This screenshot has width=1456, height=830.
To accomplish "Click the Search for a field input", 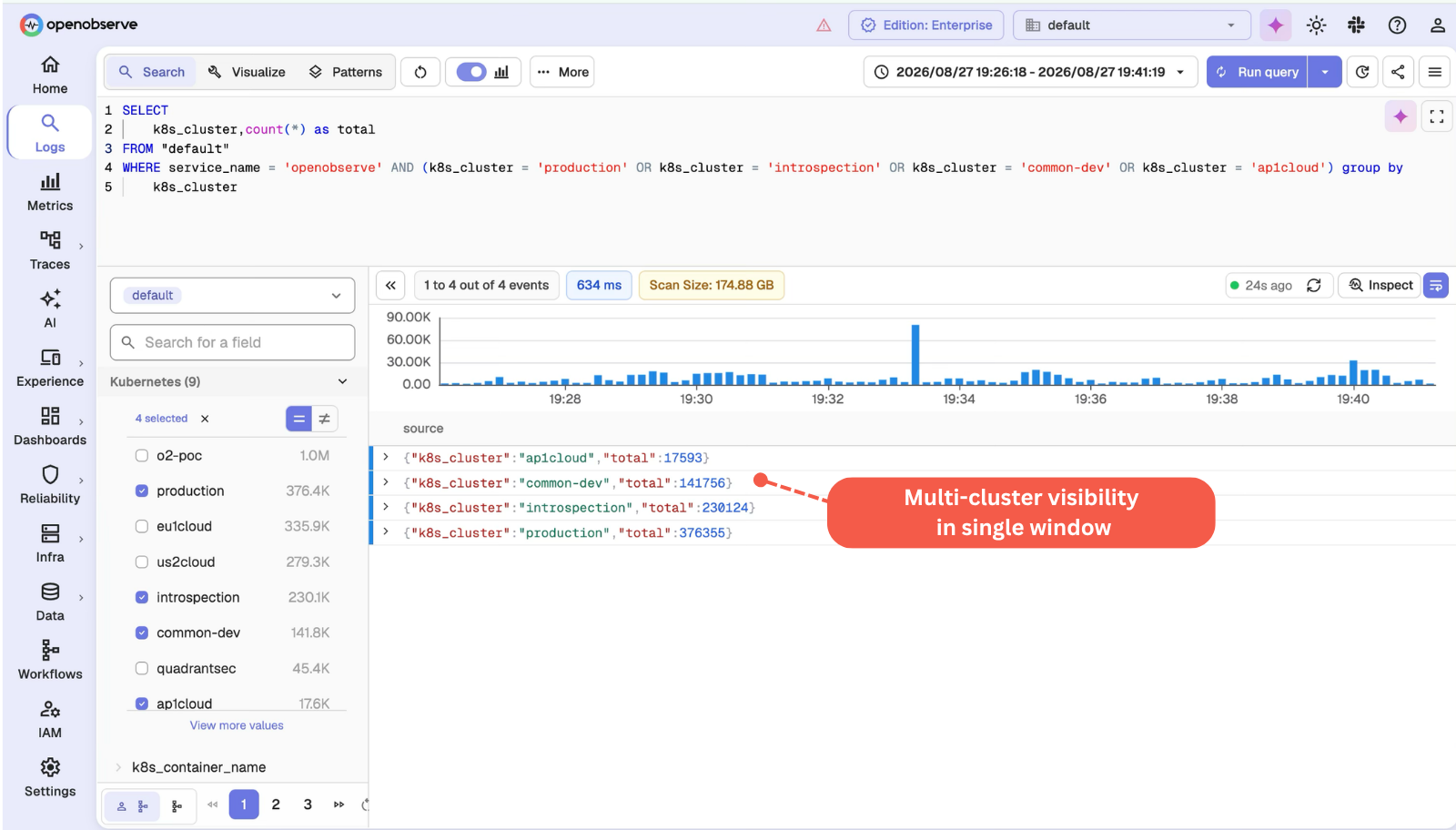I will pos(232,342).
